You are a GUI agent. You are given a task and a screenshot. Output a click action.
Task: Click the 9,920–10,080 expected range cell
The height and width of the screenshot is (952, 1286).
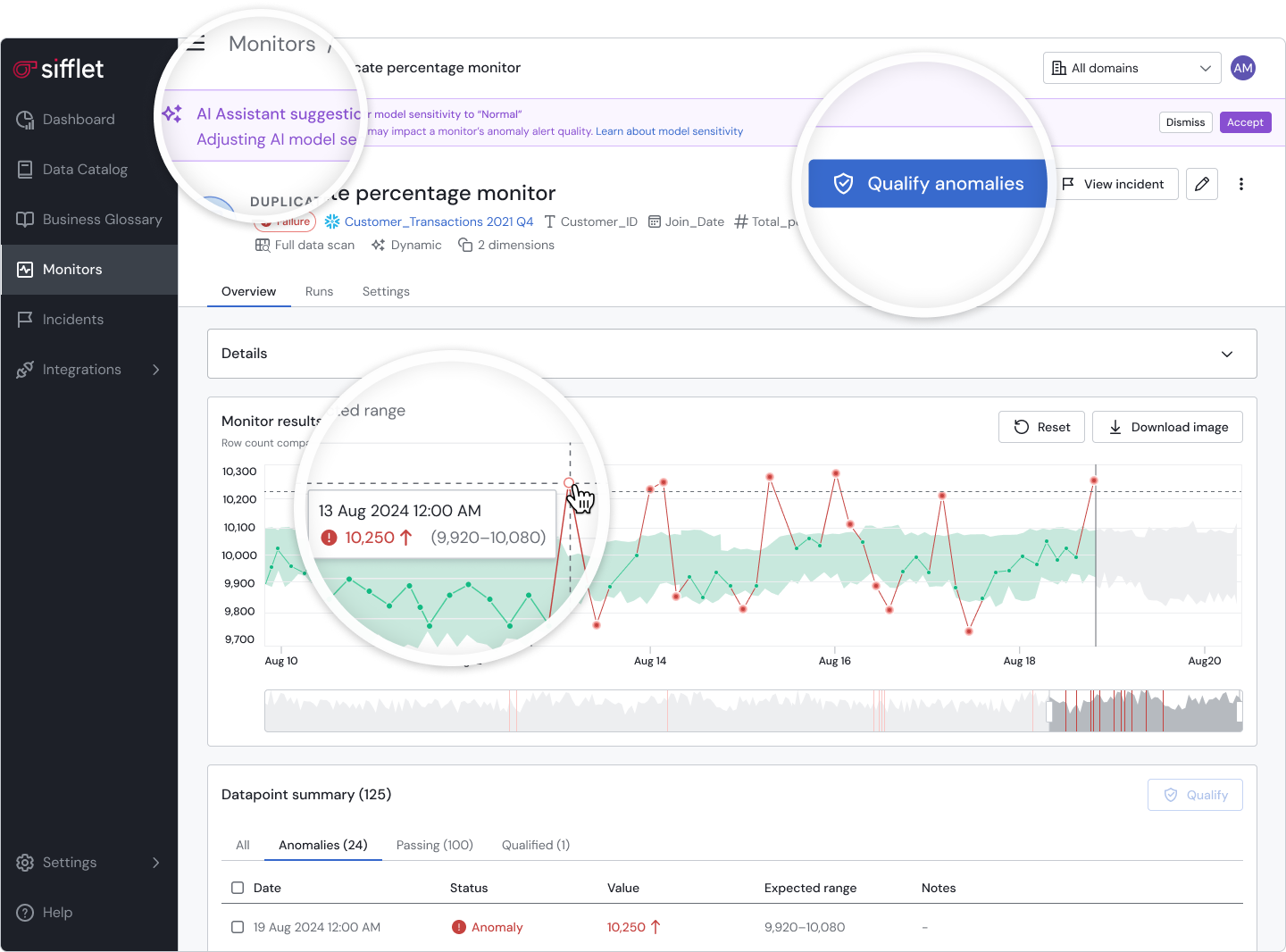(x=805, y=927)
